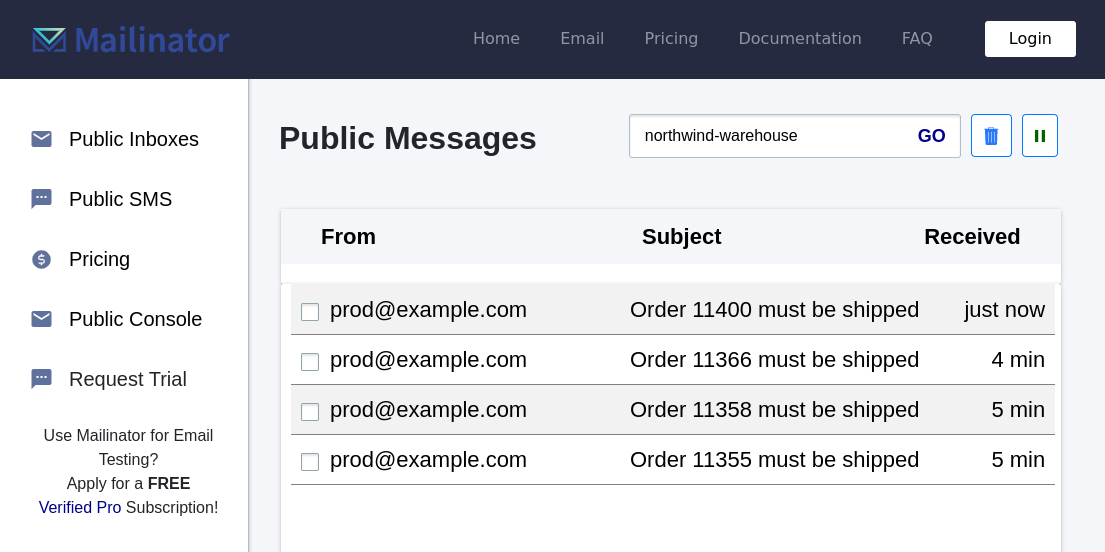Click the '4 min' received time

coord(1018,360)
